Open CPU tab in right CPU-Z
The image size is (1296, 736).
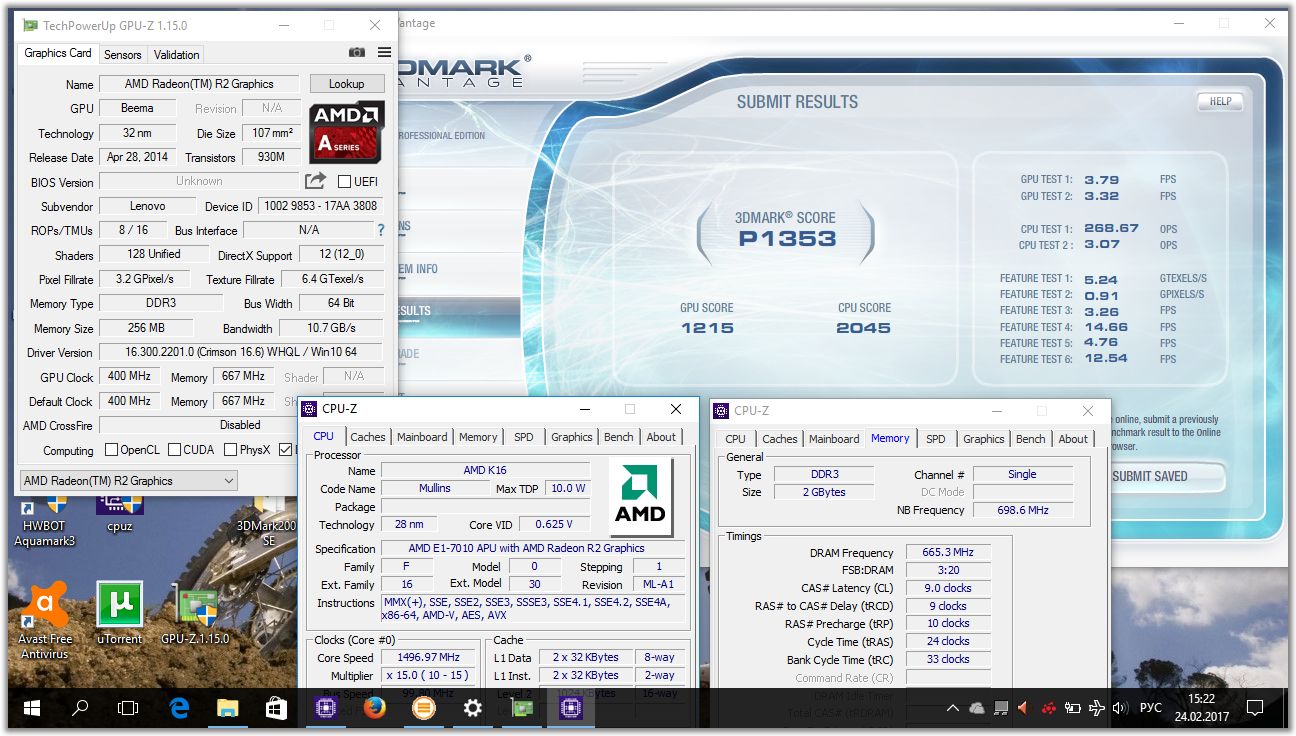[736, 439]
